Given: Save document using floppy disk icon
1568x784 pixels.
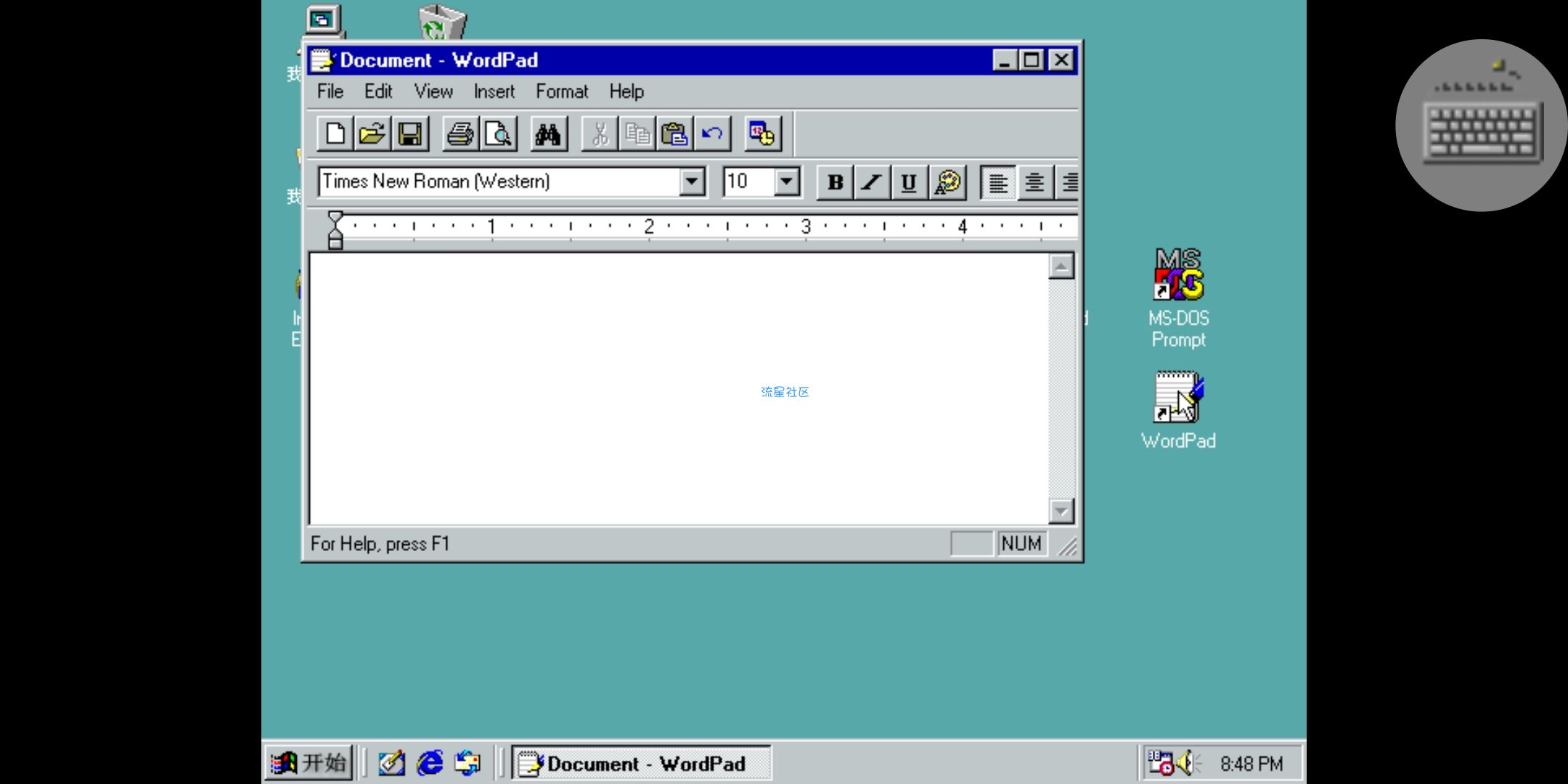Looking at the screenshot, I should click(x=410, y=134).
